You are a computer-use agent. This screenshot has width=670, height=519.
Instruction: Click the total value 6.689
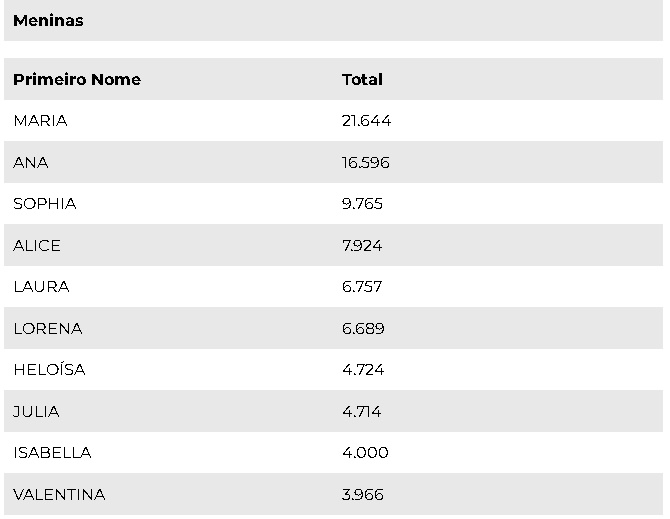tap(363, 328)
